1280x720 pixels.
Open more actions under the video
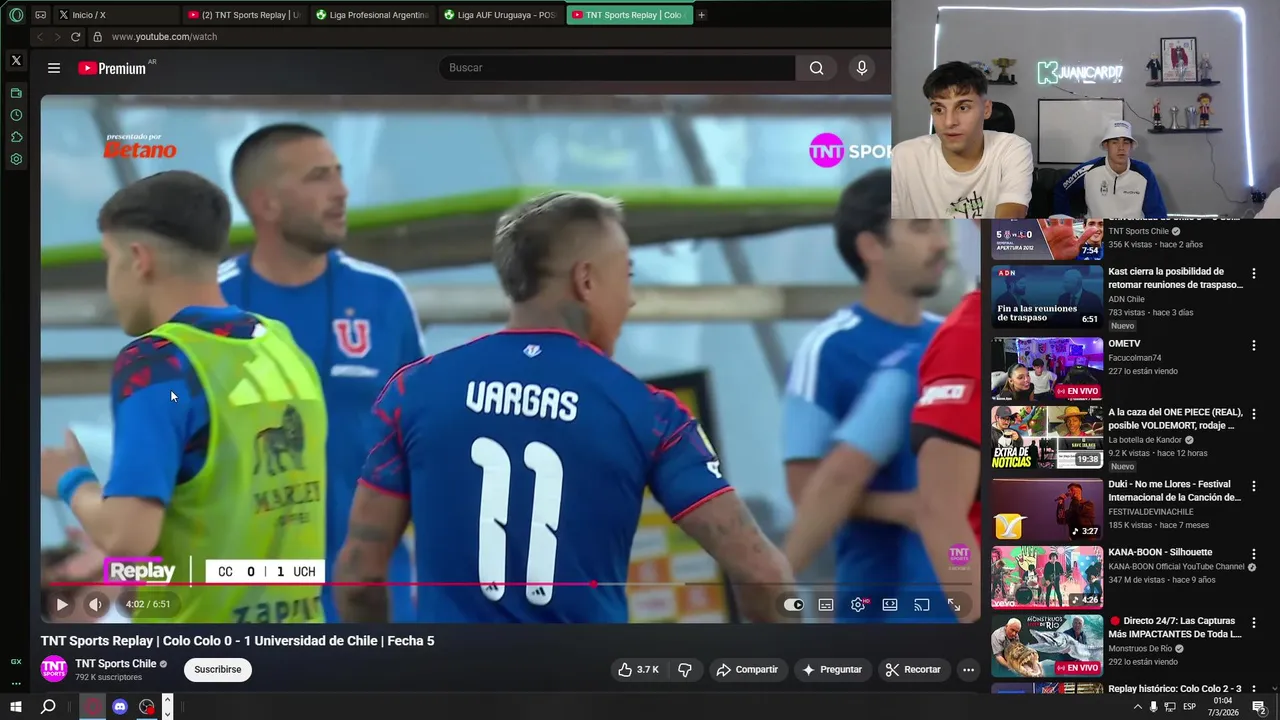pyautogui.click(x=968, y=670)
